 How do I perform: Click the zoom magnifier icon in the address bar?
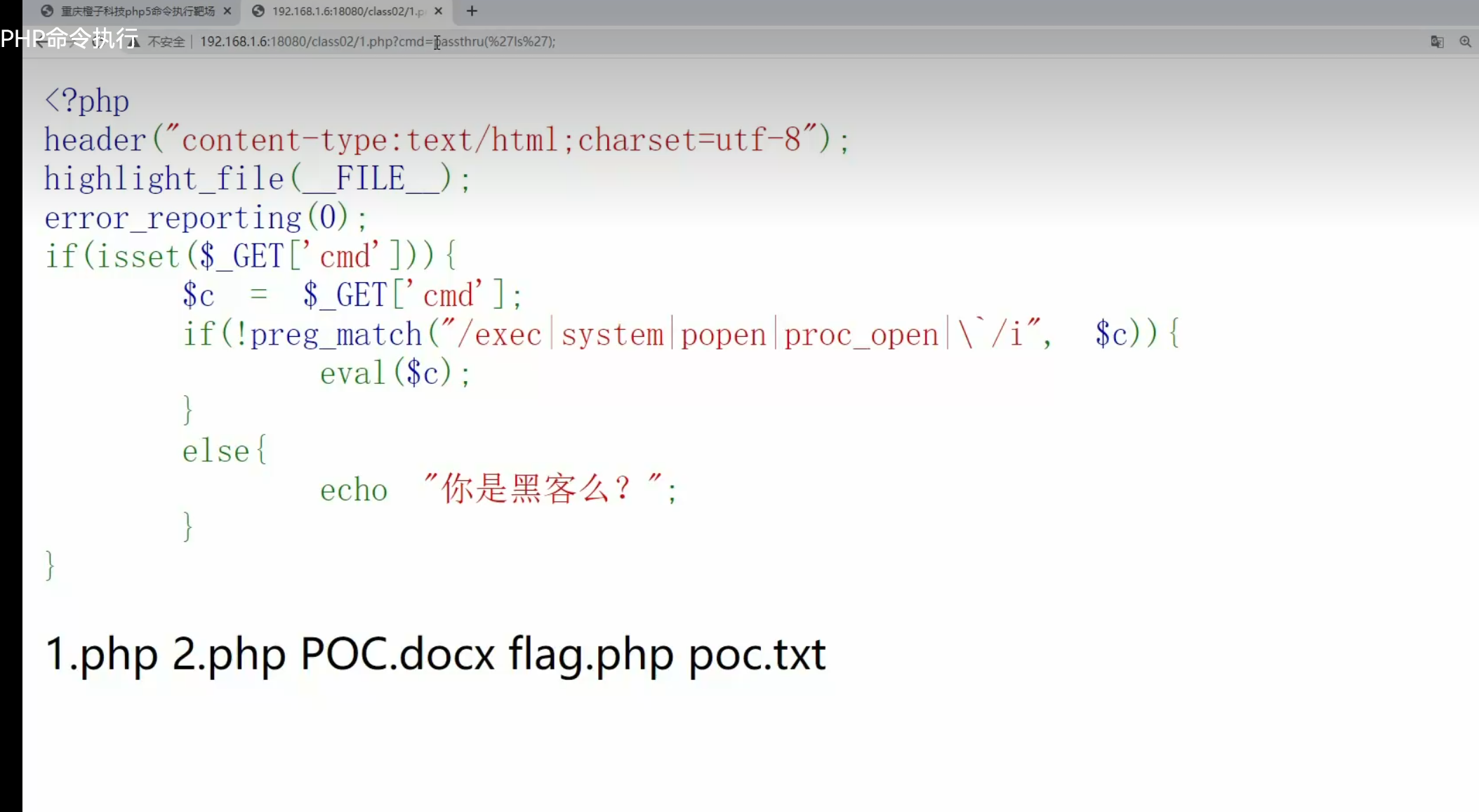(x=1465, y=42)
